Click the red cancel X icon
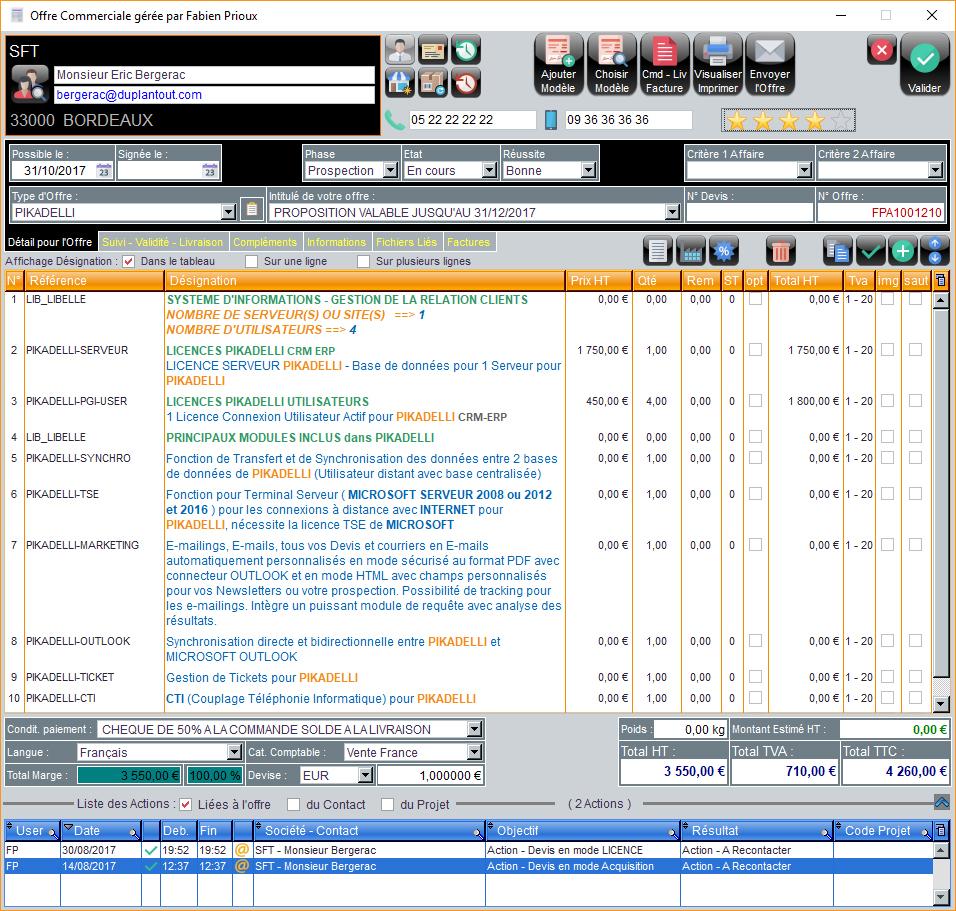 [x=882, y=50]
